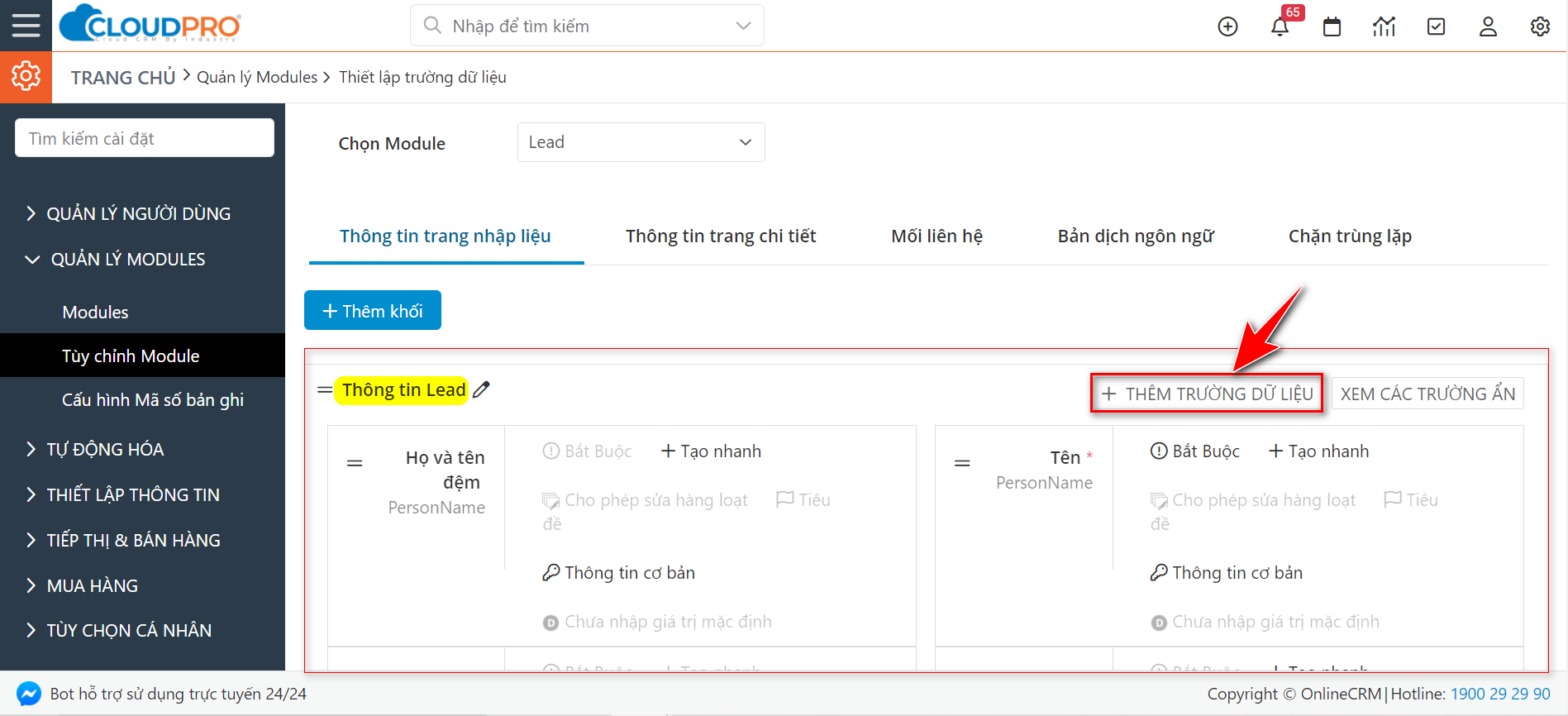Viewport: 1568px width, 716px height.
Task: Click the quick create plus icon
Action: point(1227,26)
